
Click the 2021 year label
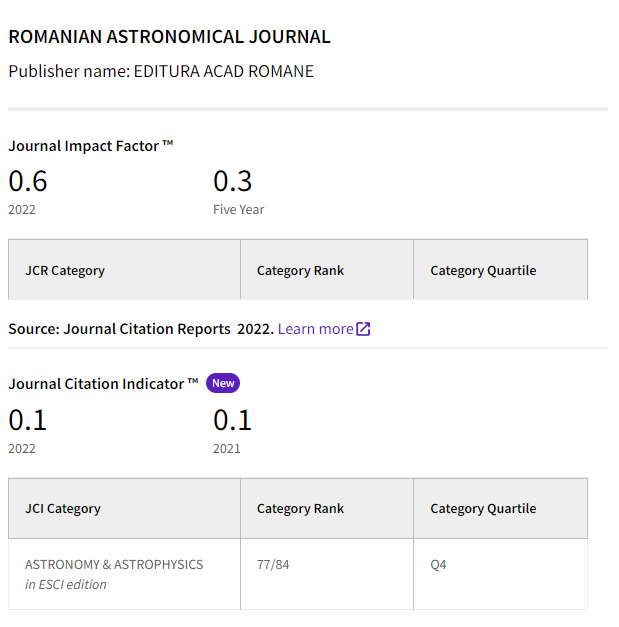click(226, 449)
